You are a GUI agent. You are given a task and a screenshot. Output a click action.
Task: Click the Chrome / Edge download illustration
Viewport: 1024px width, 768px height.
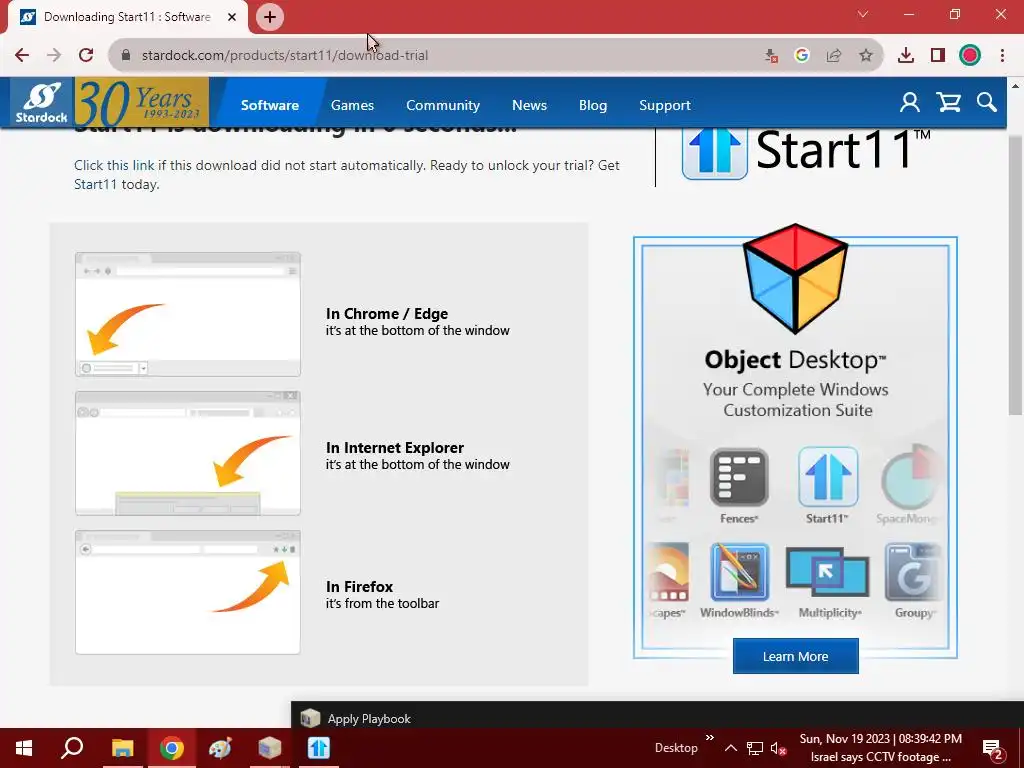(188, 314)
